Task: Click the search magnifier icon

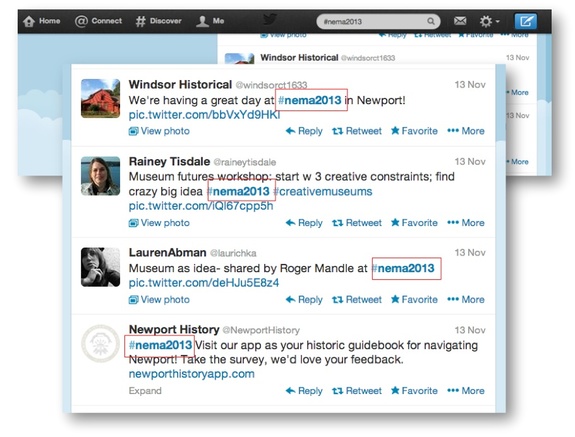Action: coord(431,21)
